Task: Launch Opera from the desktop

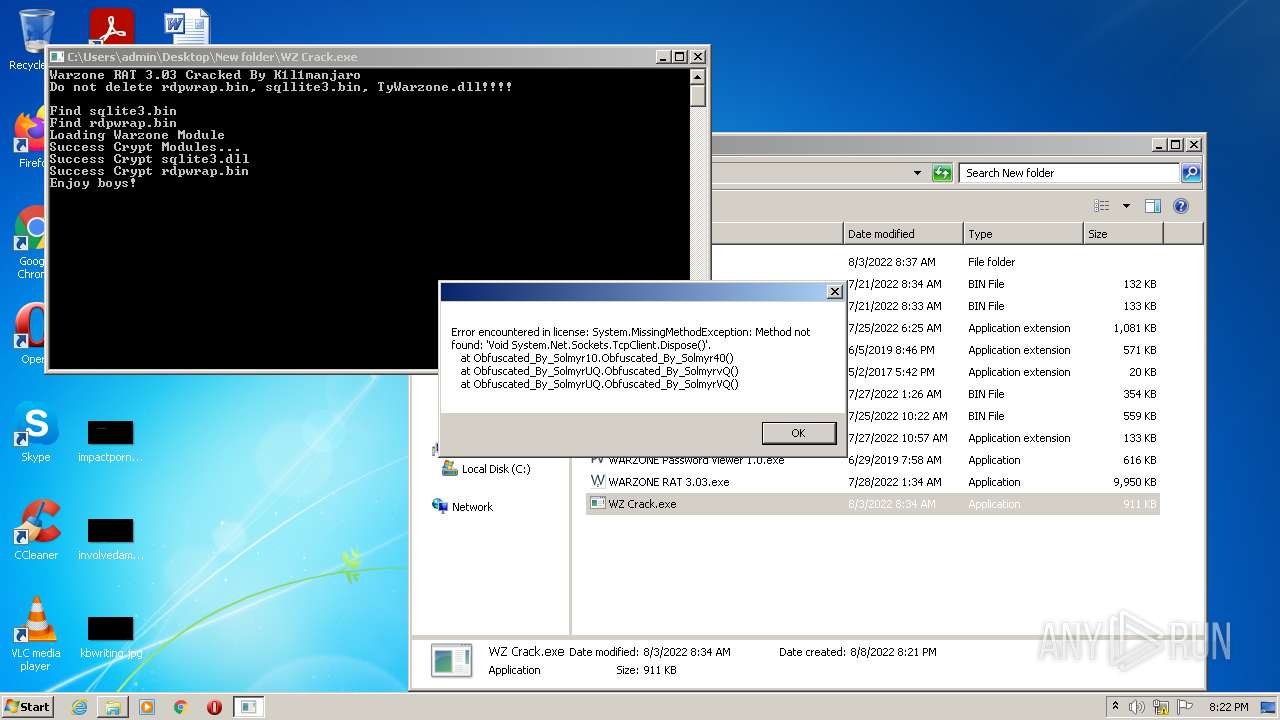Action: (32, 335)
